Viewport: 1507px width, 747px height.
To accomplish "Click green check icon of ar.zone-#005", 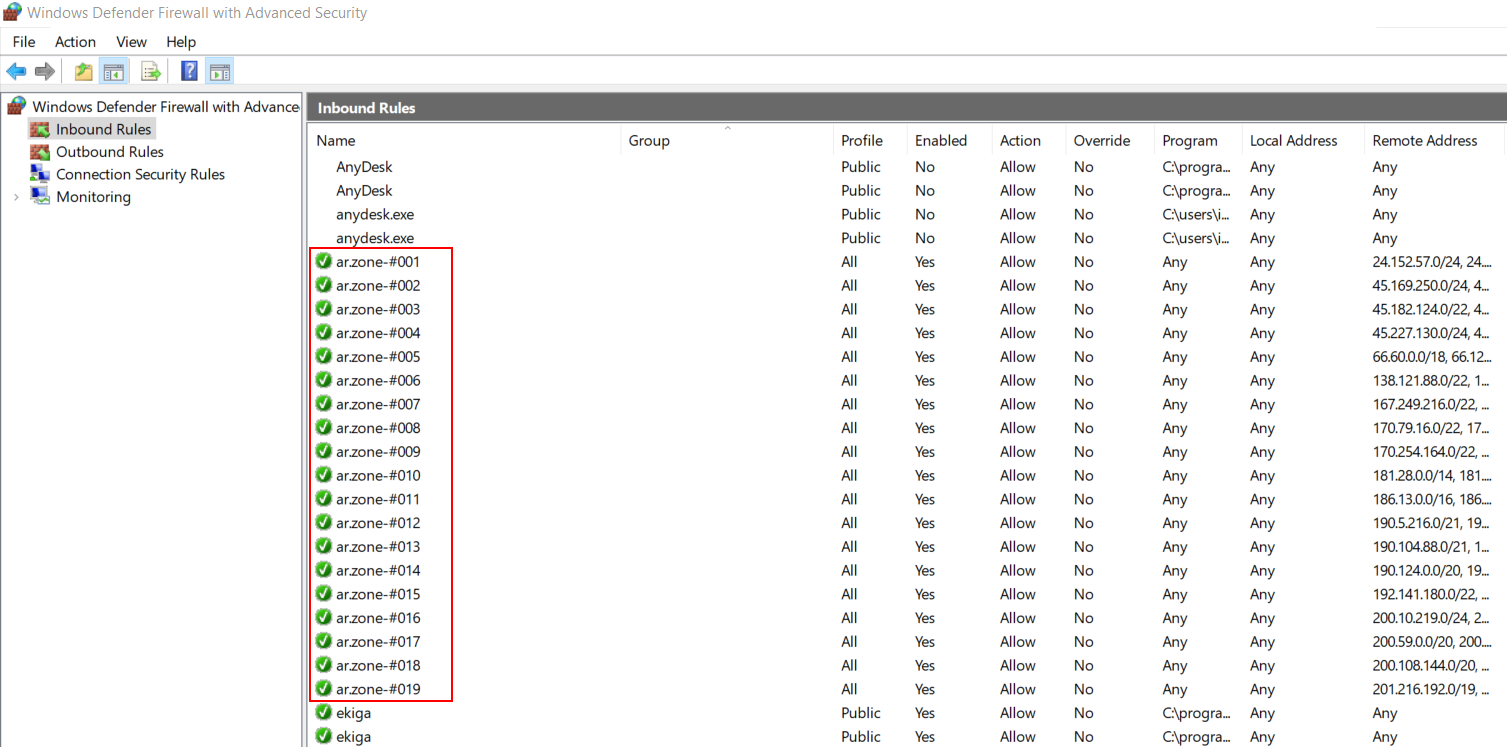I will pos(324,356).
